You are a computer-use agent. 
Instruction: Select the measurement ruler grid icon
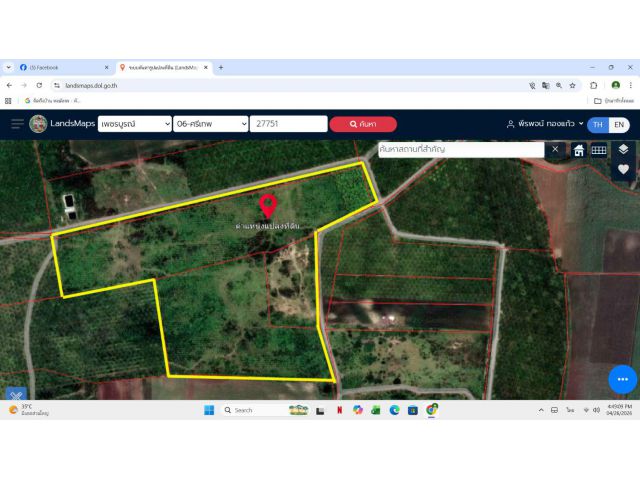(x=599, y=150)
